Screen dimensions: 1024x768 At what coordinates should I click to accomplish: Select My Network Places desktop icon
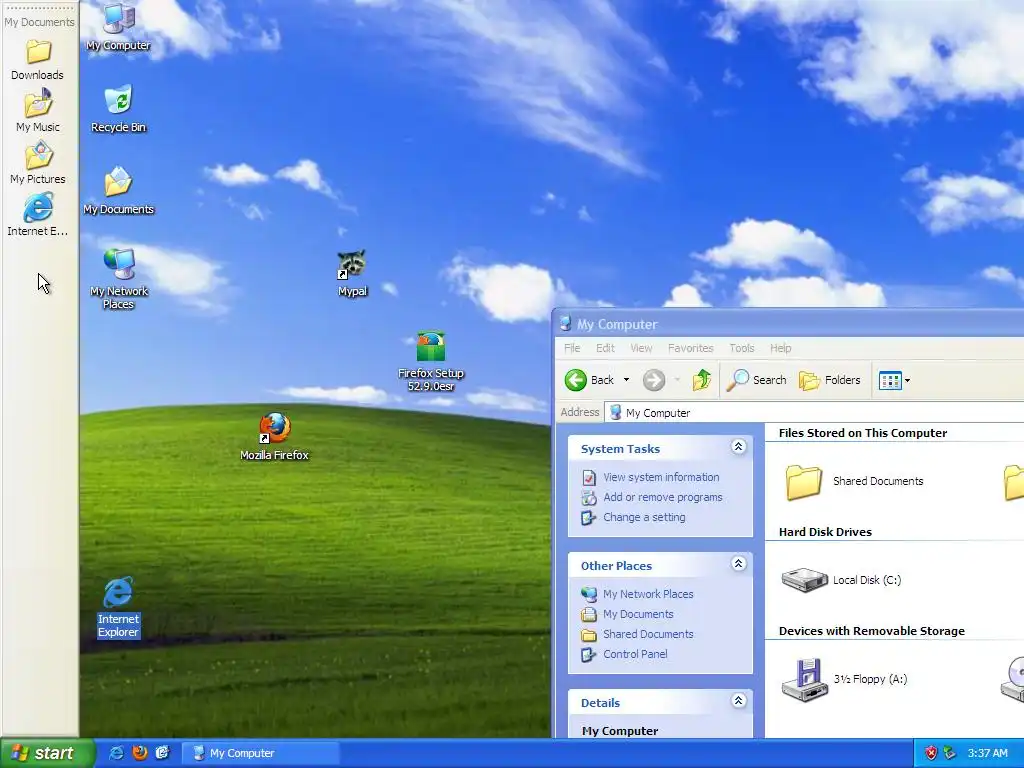click(119, 279)
